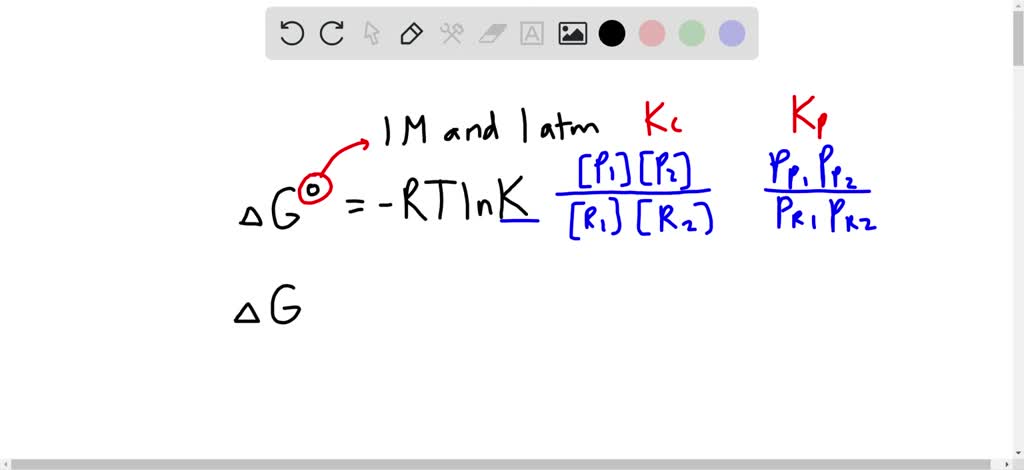The width and height of the screenshot is (1024, 470).
Task: Click the undo arrow icon
Action: point(292,33)
